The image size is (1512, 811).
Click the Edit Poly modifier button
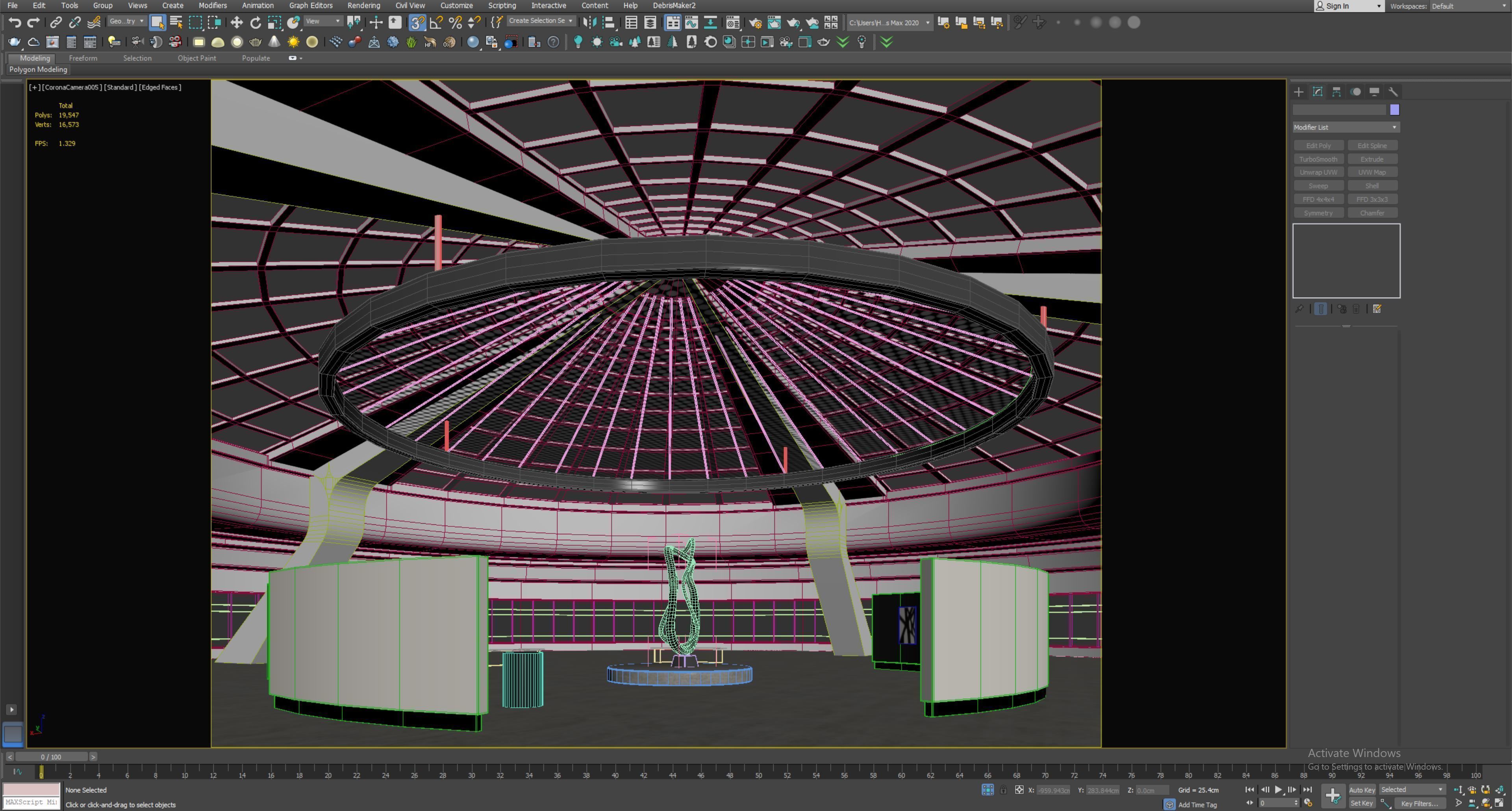[1318, 146]
